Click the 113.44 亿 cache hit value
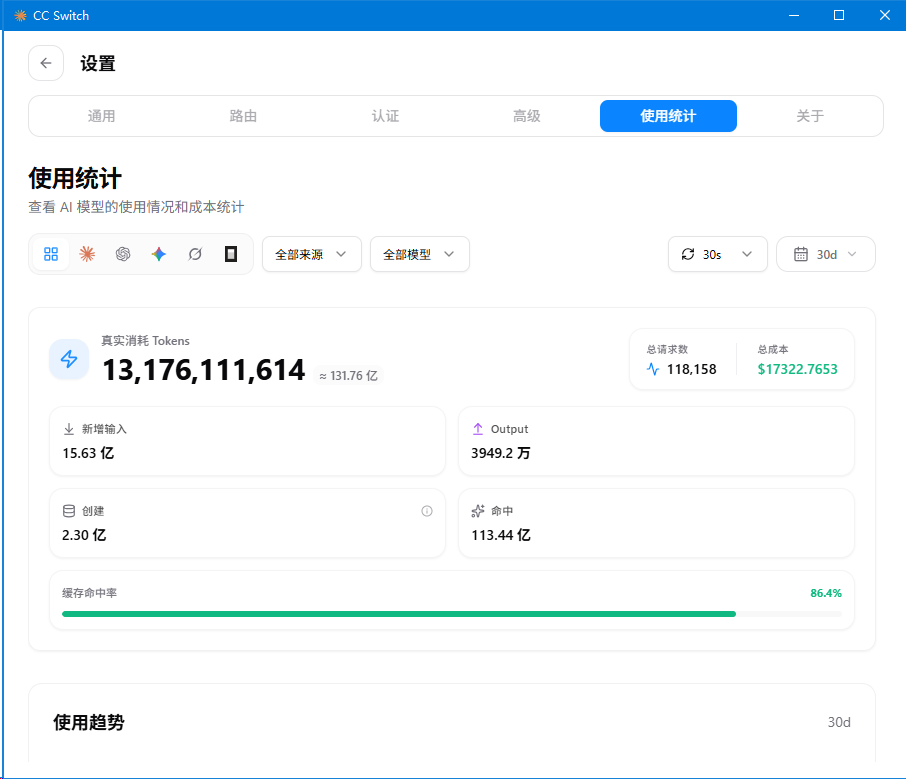Screen dimensions: 906x779 pyautogui.click(x=501, y=535)
